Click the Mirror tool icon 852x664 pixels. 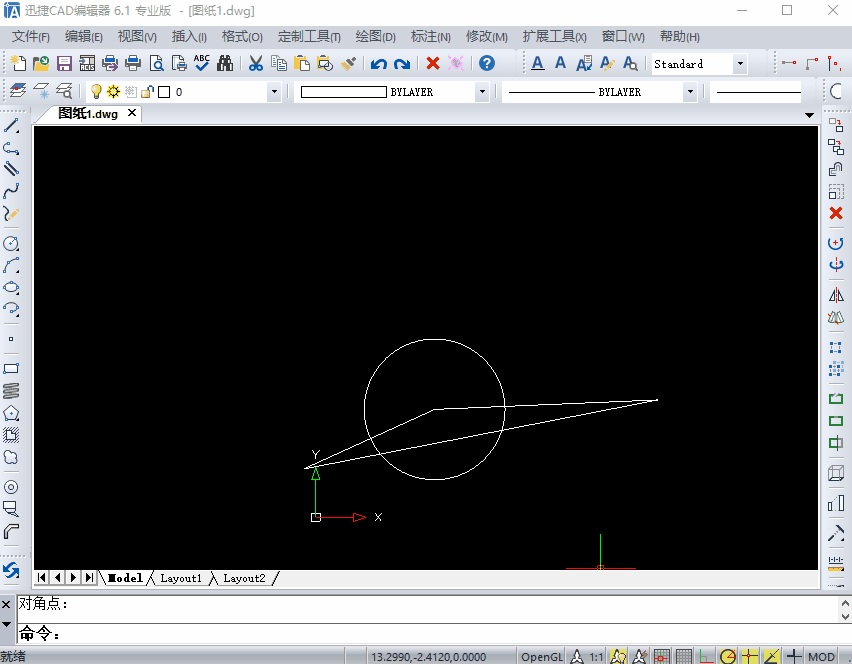836,295
